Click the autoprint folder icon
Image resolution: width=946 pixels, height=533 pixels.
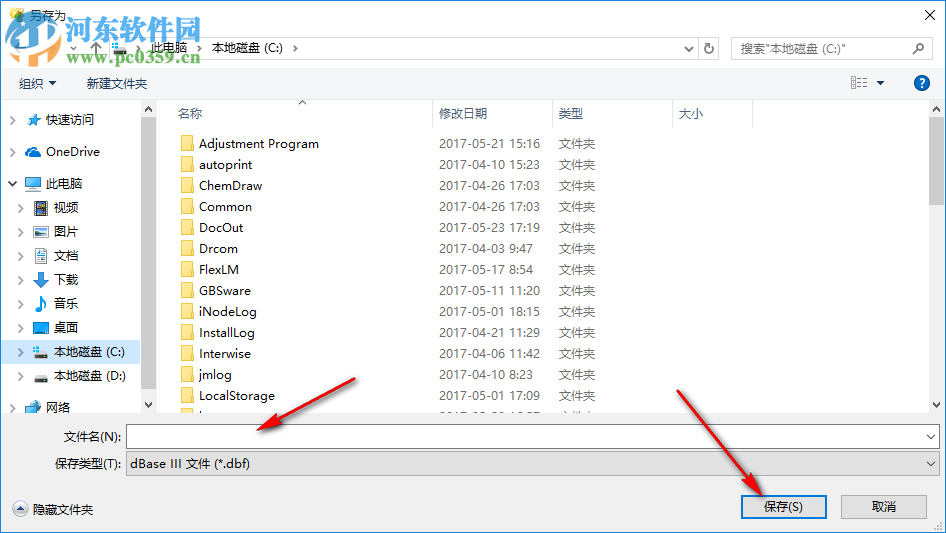point(188,165)
